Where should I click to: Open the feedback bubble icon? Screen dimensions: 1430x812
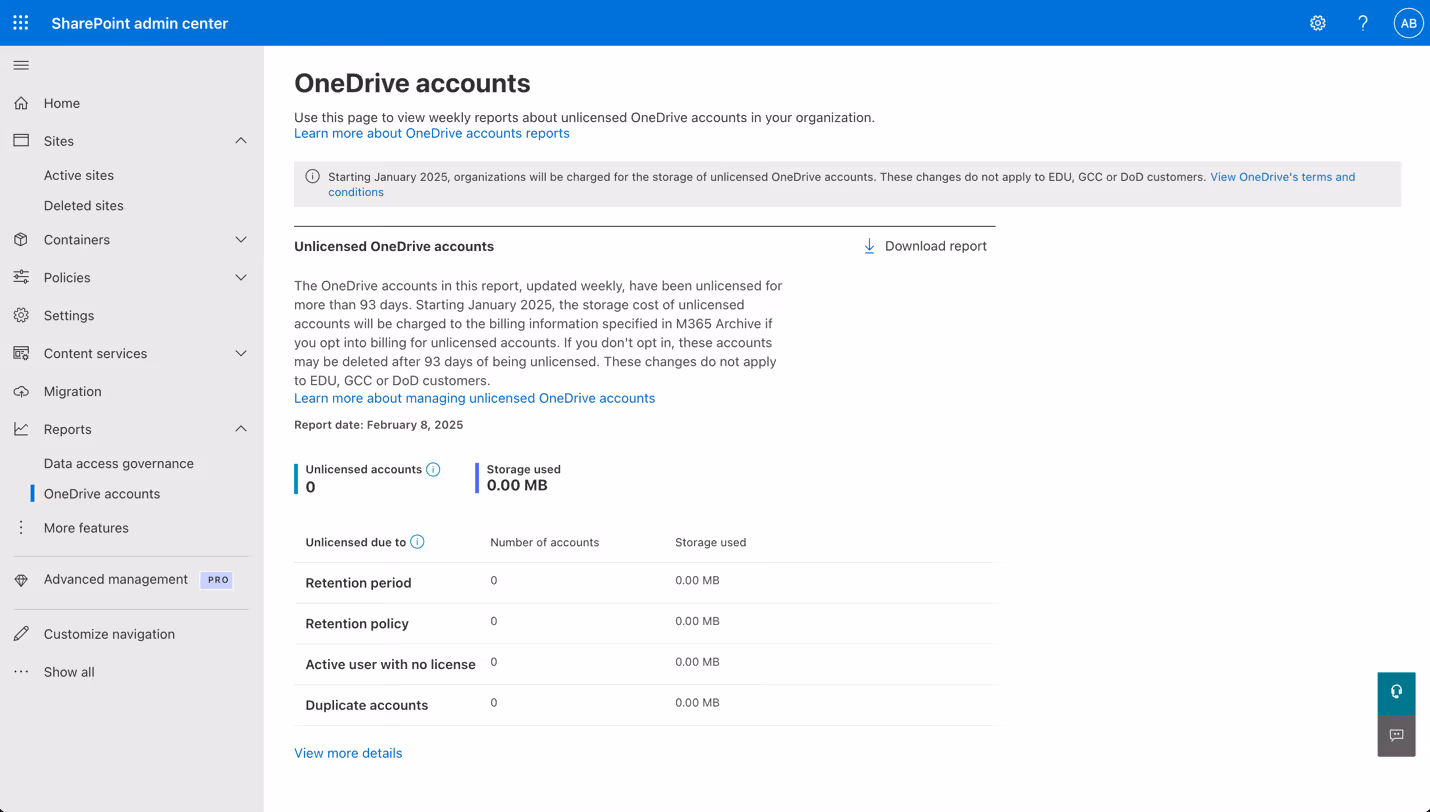[1396, 735]
